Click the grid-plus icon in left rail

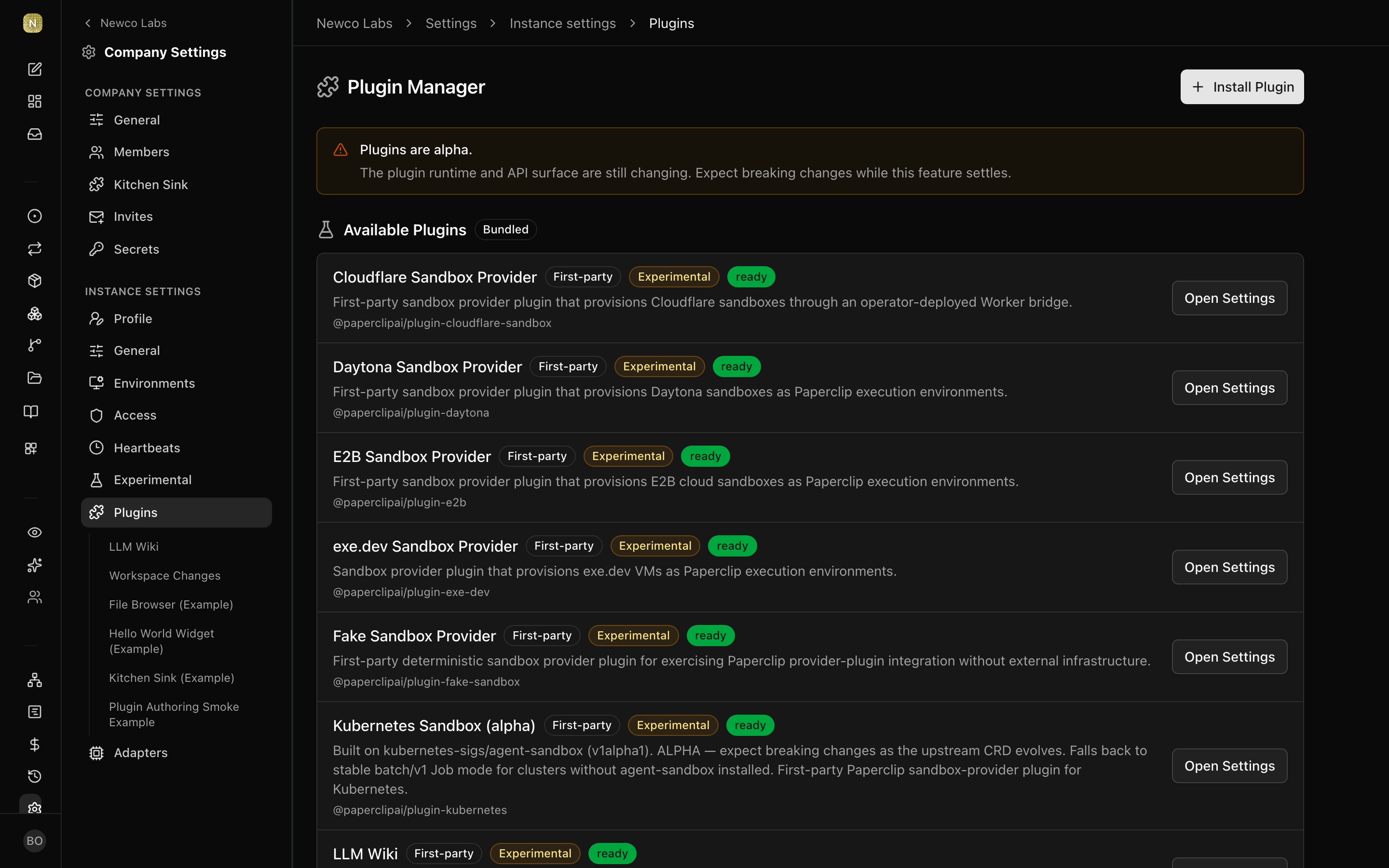[31, 448]
